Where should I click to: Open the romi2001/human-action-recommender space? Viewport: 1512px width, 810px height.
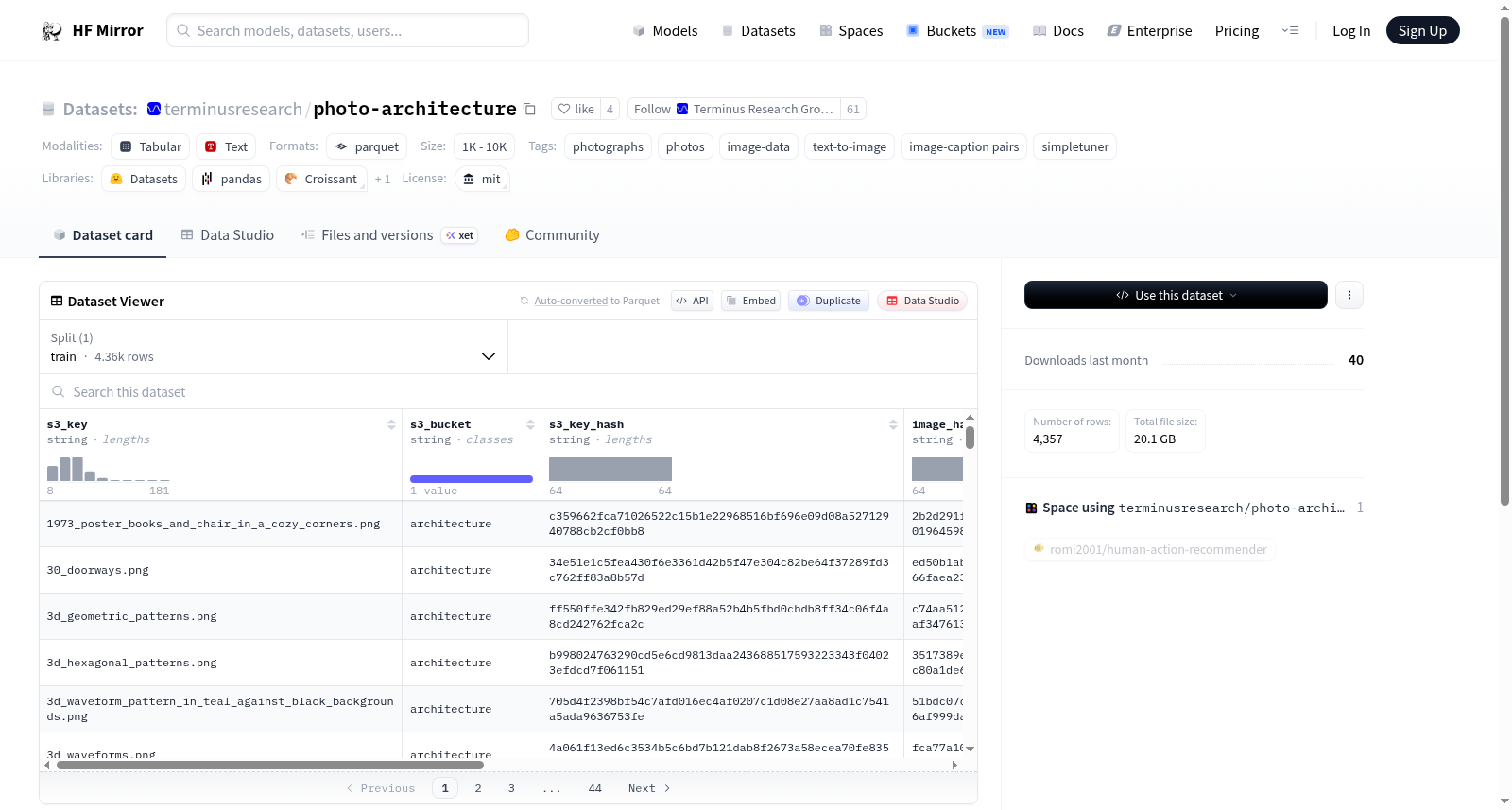(x=1150, y=550)
